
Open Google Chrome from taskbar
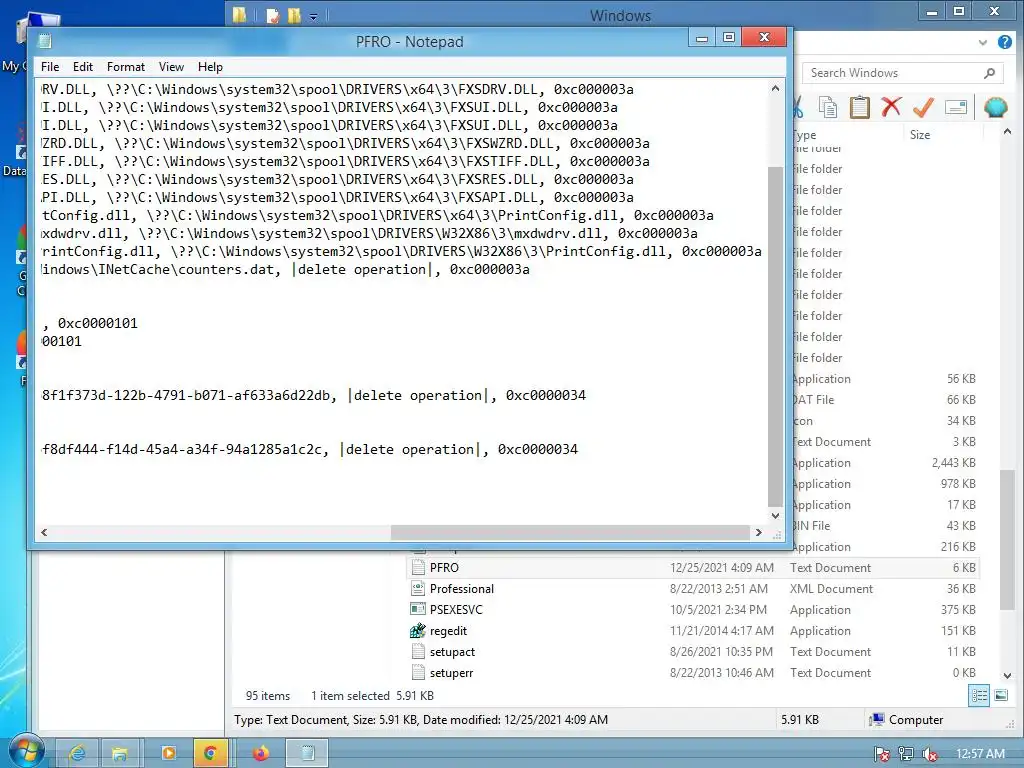(210, 754)
